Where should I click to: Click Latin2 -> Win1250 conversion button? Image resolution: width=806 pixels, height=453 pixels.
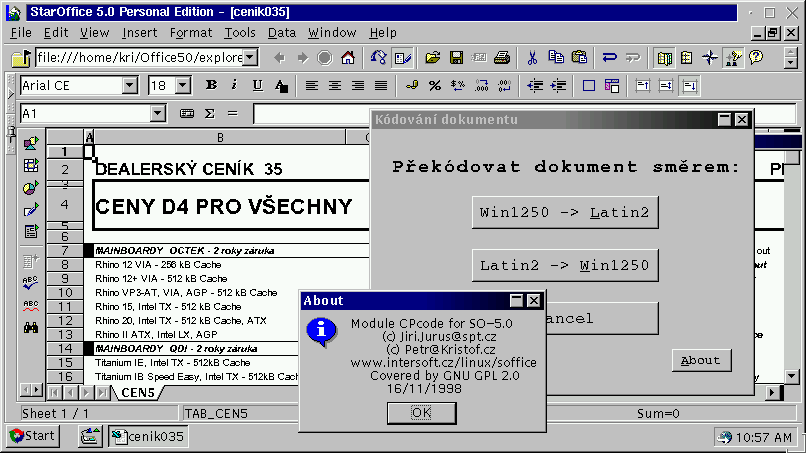pos(565,265)
